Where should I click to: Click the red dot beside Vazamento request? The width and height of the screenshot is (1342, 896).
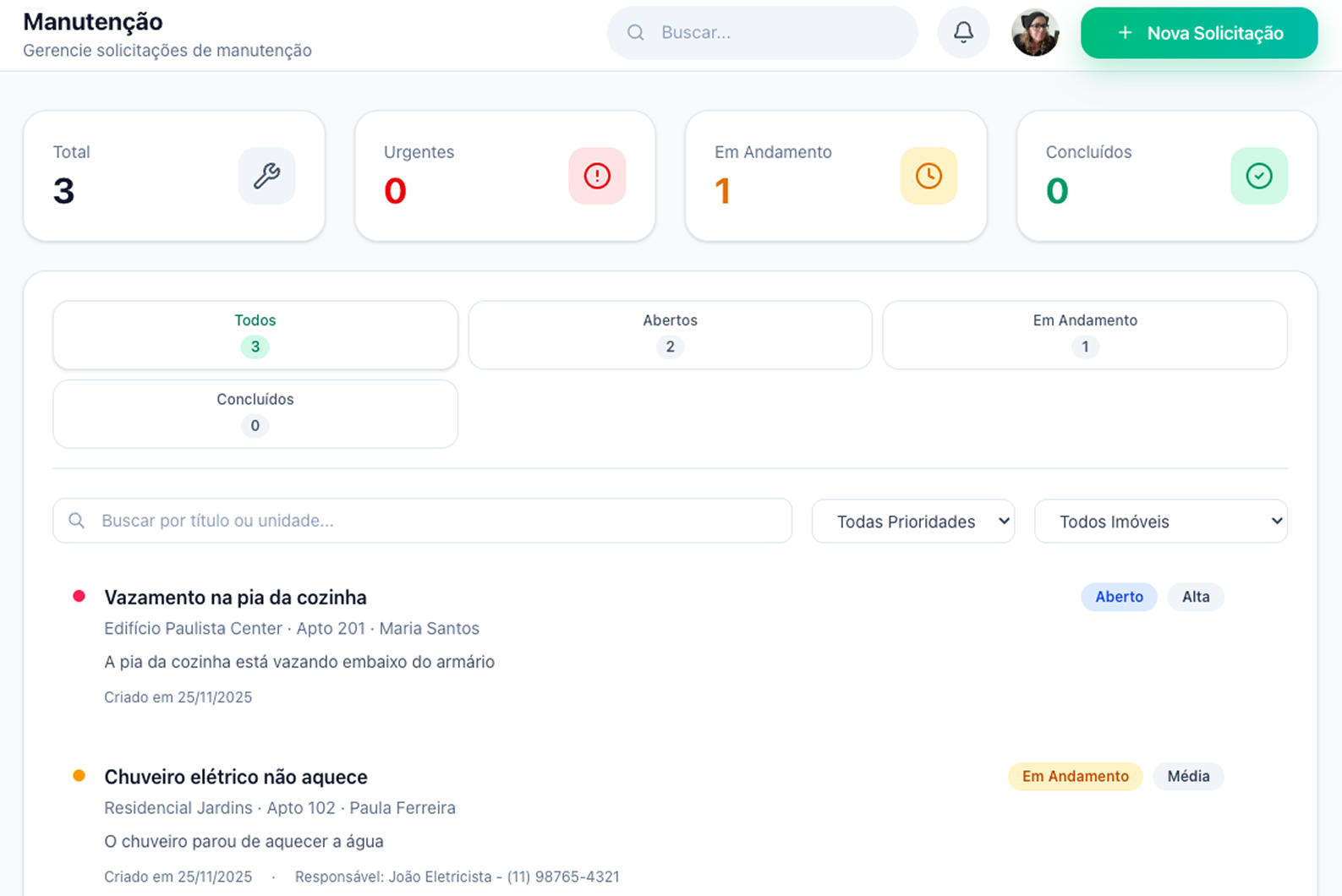tap(79, 597)
